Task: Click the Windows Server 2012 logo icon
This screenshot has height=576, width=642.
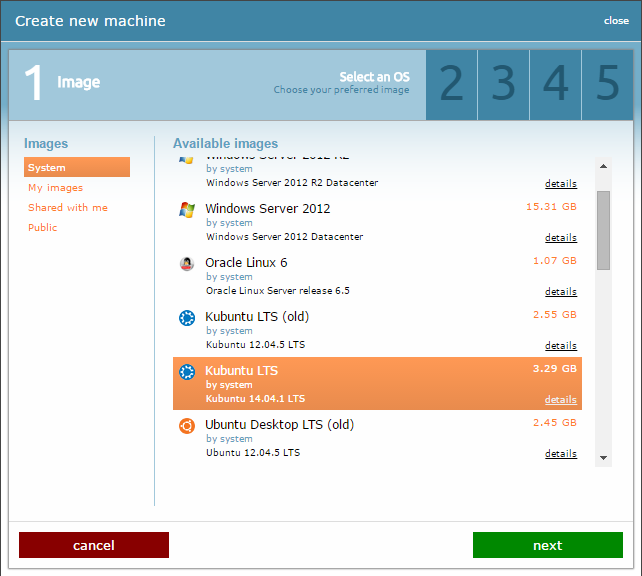Action: (187, 210)
